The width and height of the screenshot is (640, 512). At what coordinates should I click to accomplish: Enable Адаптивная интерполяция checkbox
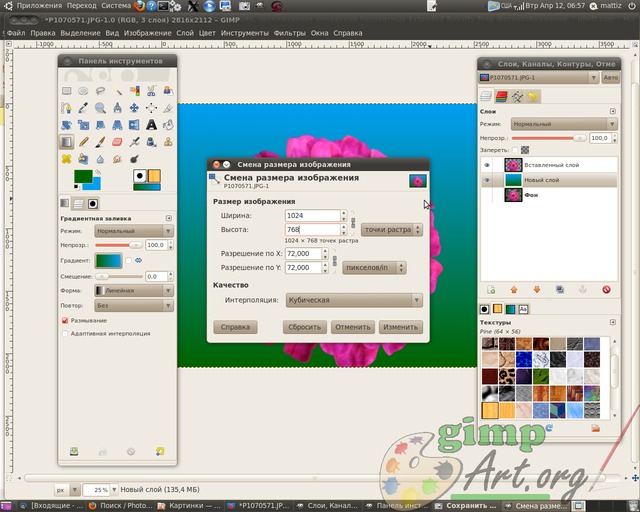click(64, 334)
